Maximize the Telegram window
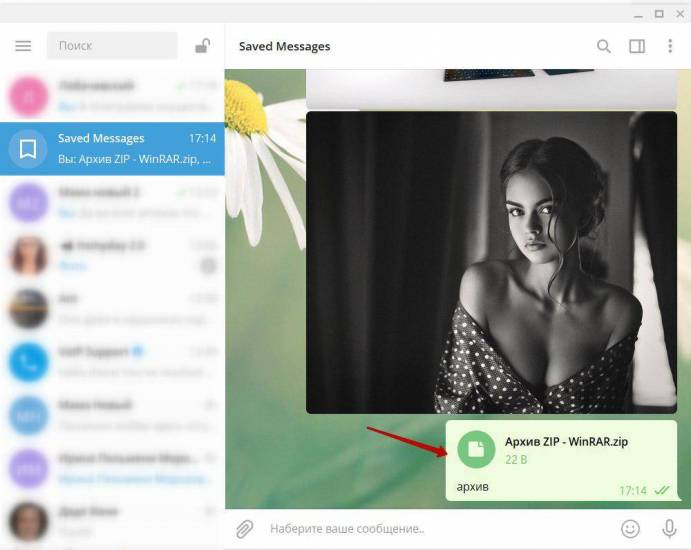Image resolution: width=691 pixels, height=550 pixels. coord(659,13)
